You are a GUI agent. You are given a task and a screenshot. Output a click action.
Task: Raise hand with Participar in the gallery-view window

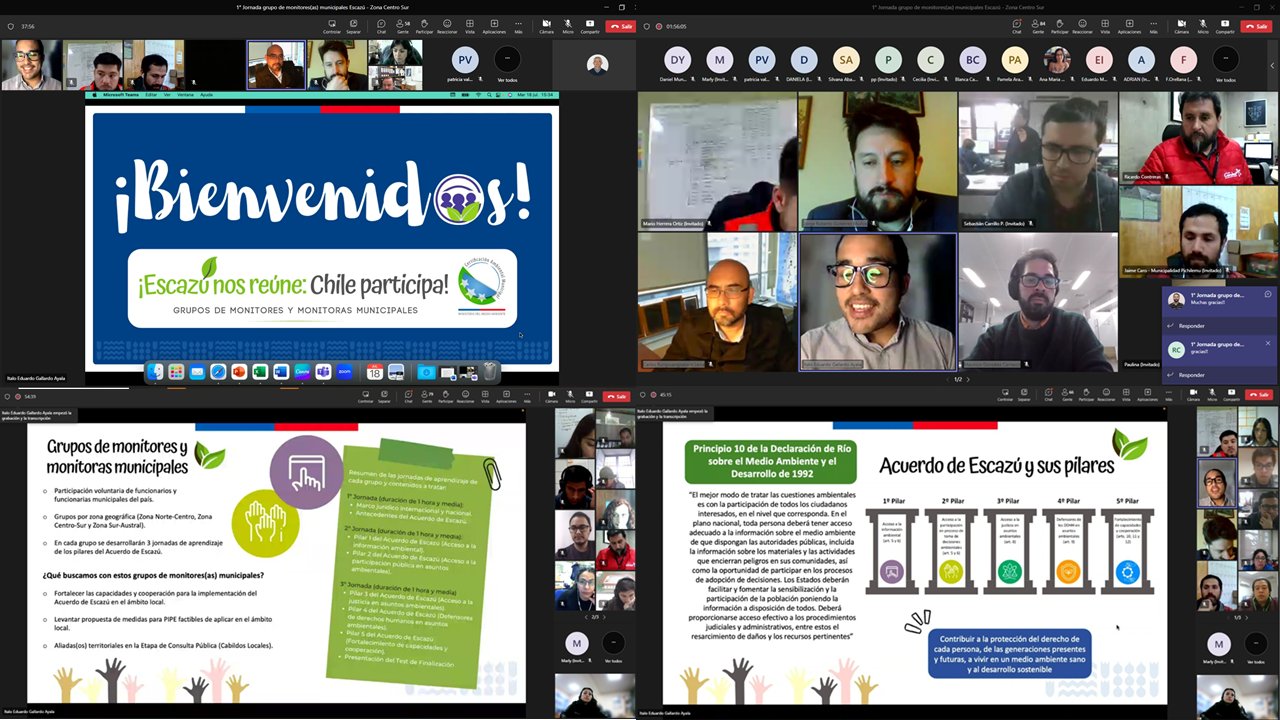pos(1060,25)
